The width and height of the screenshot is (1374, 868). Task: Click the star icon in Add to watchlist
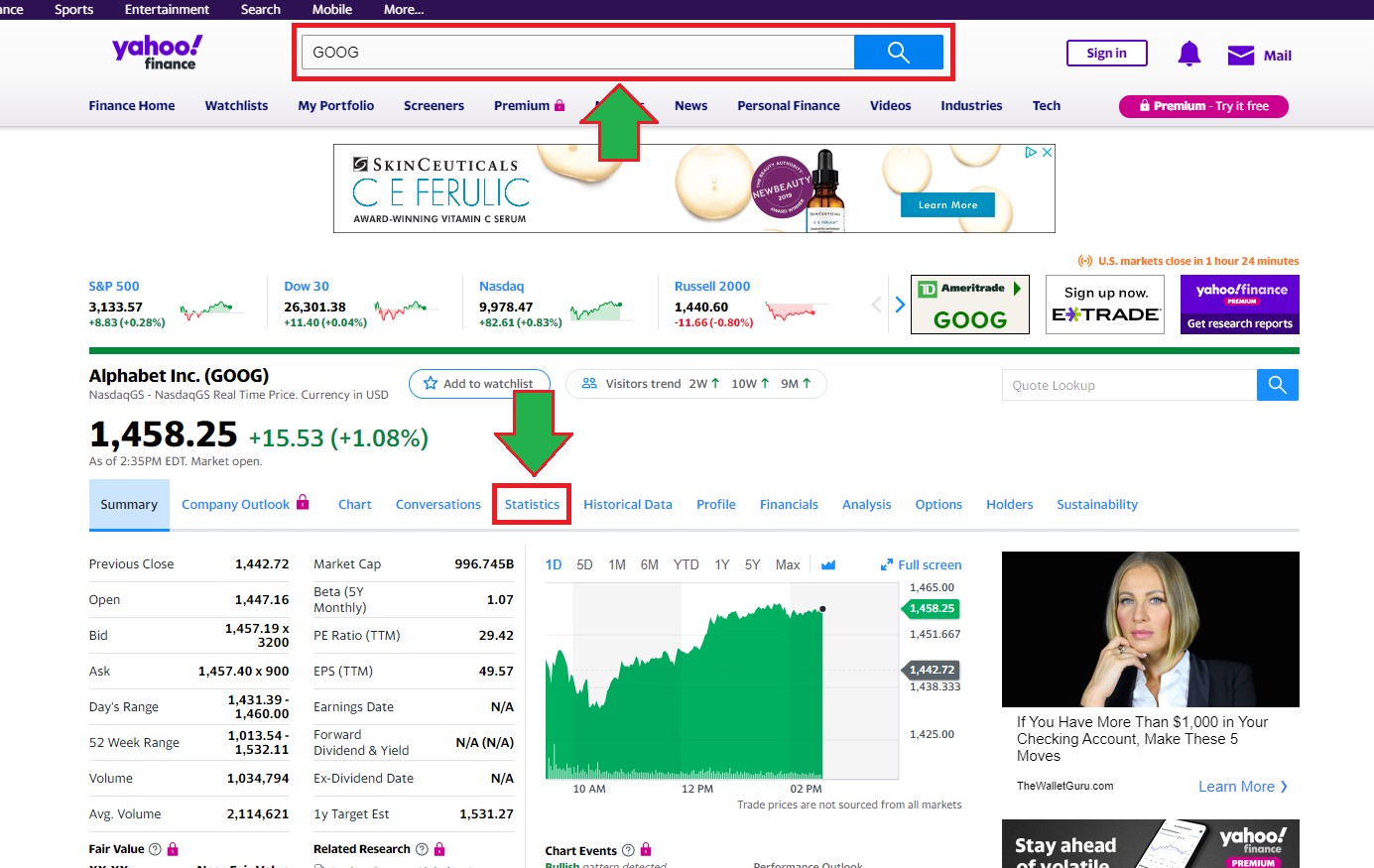click(x=431, y=384)
